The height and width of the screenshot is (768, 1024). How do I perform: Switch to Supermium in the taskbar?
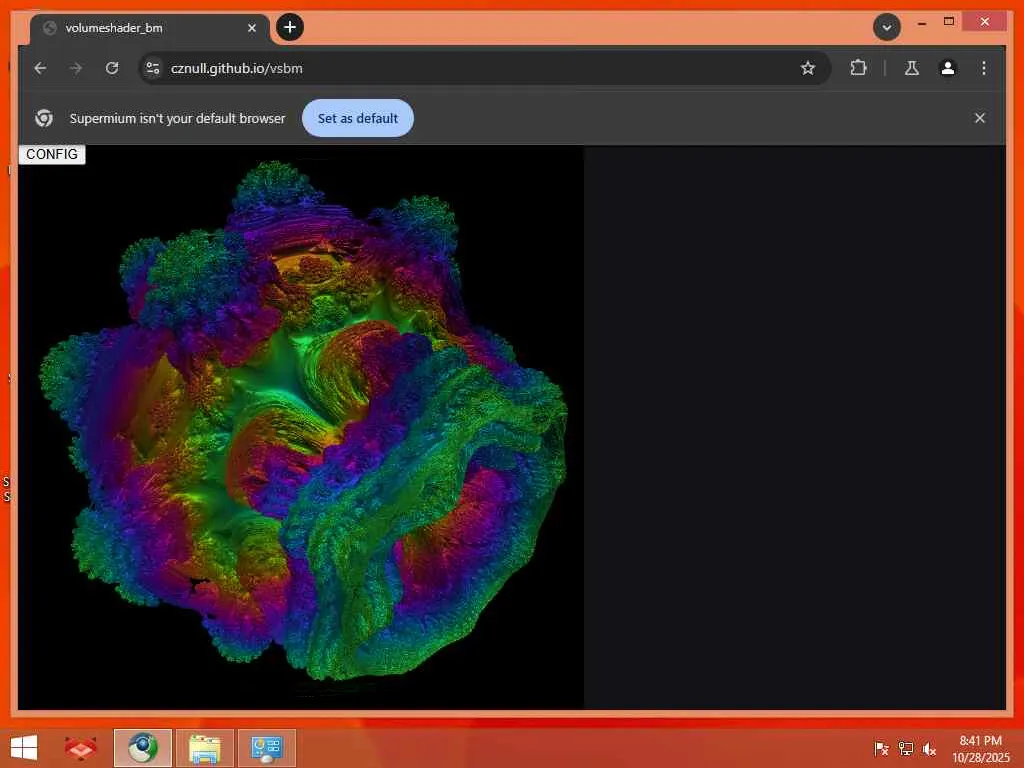(142, 748)
